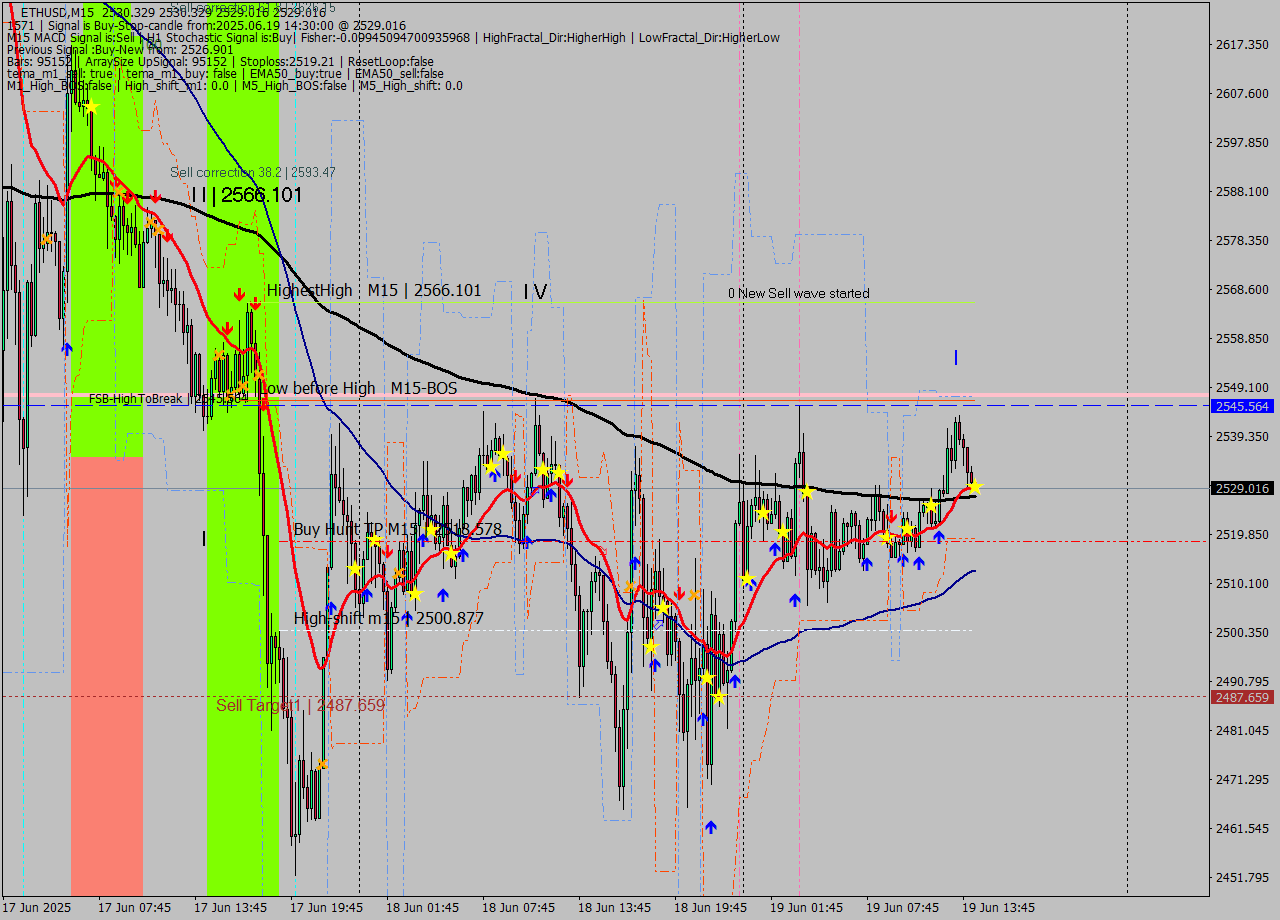Select the 'HighestHigh M15 | 2566.101' label
1280x920 pixels.
click(374, 291)
